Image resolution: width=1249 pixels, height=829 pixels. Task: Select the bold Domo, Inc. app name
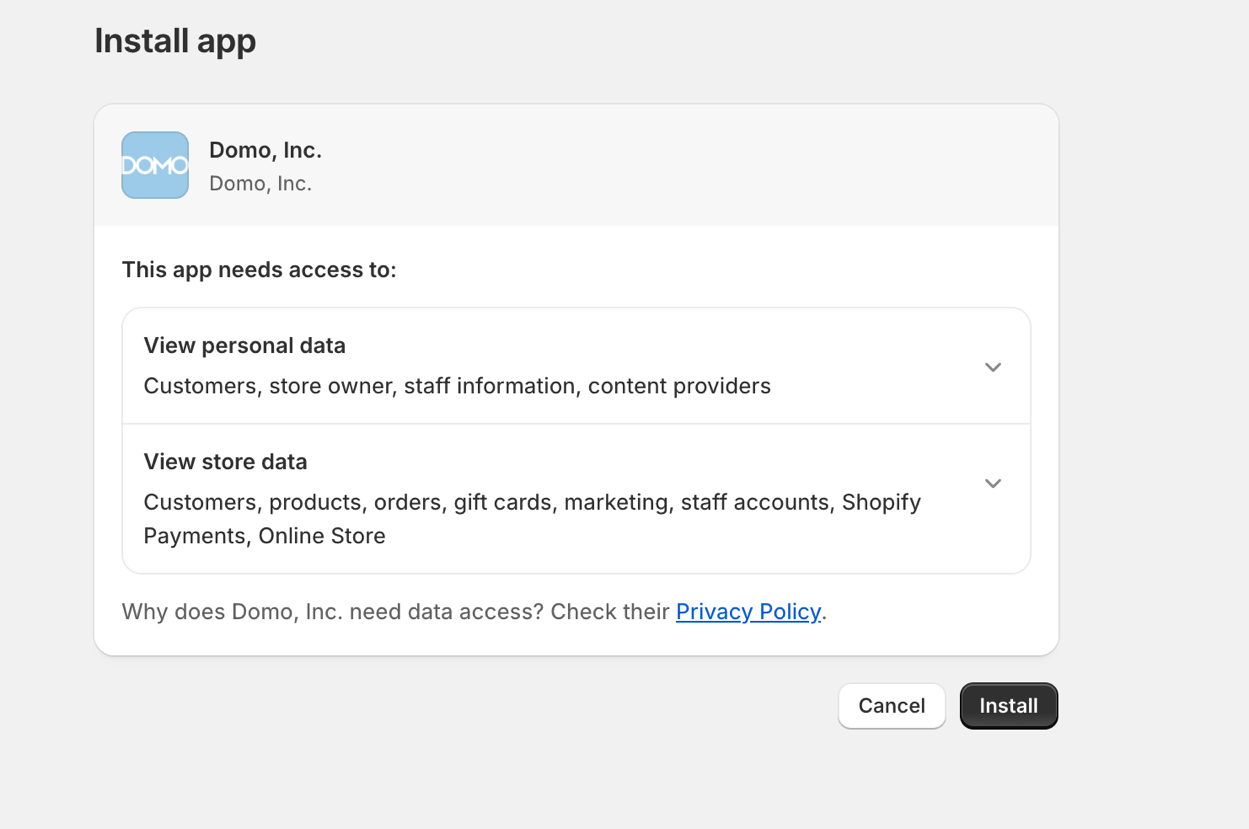tap(265, 150)
